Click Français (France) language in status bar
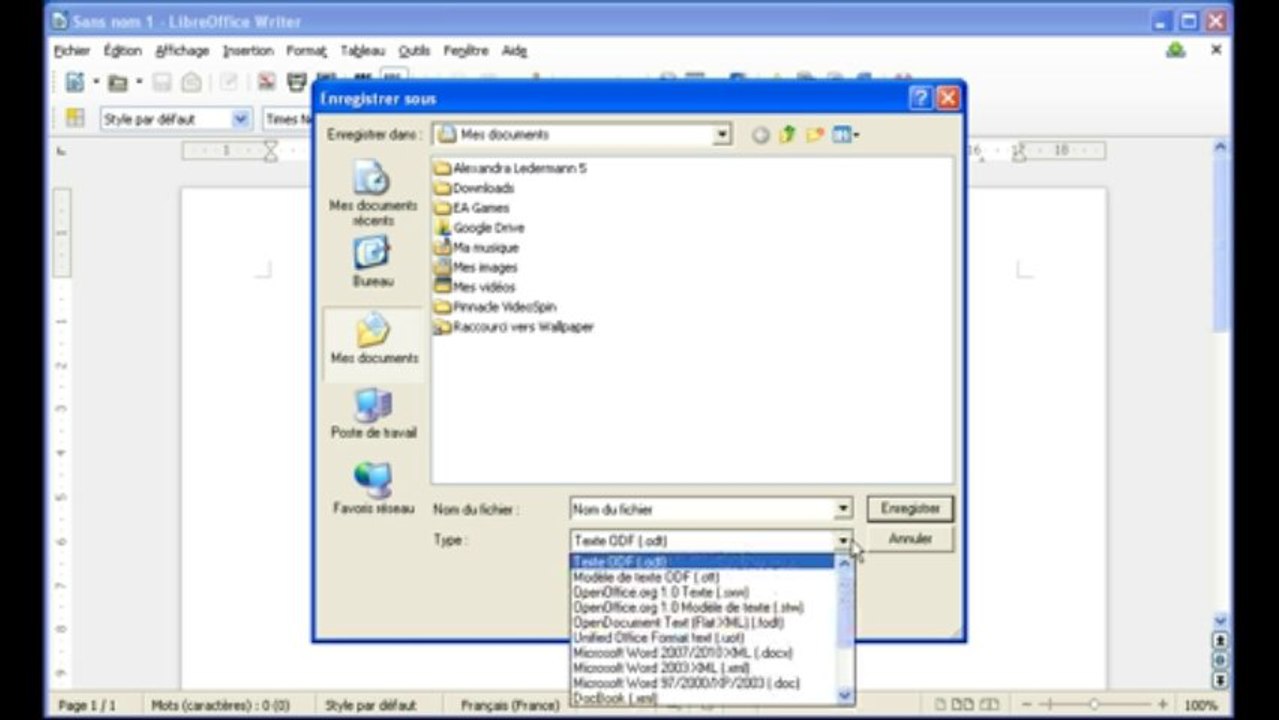This screenshot has height=720, width=1279. point(510,705)
